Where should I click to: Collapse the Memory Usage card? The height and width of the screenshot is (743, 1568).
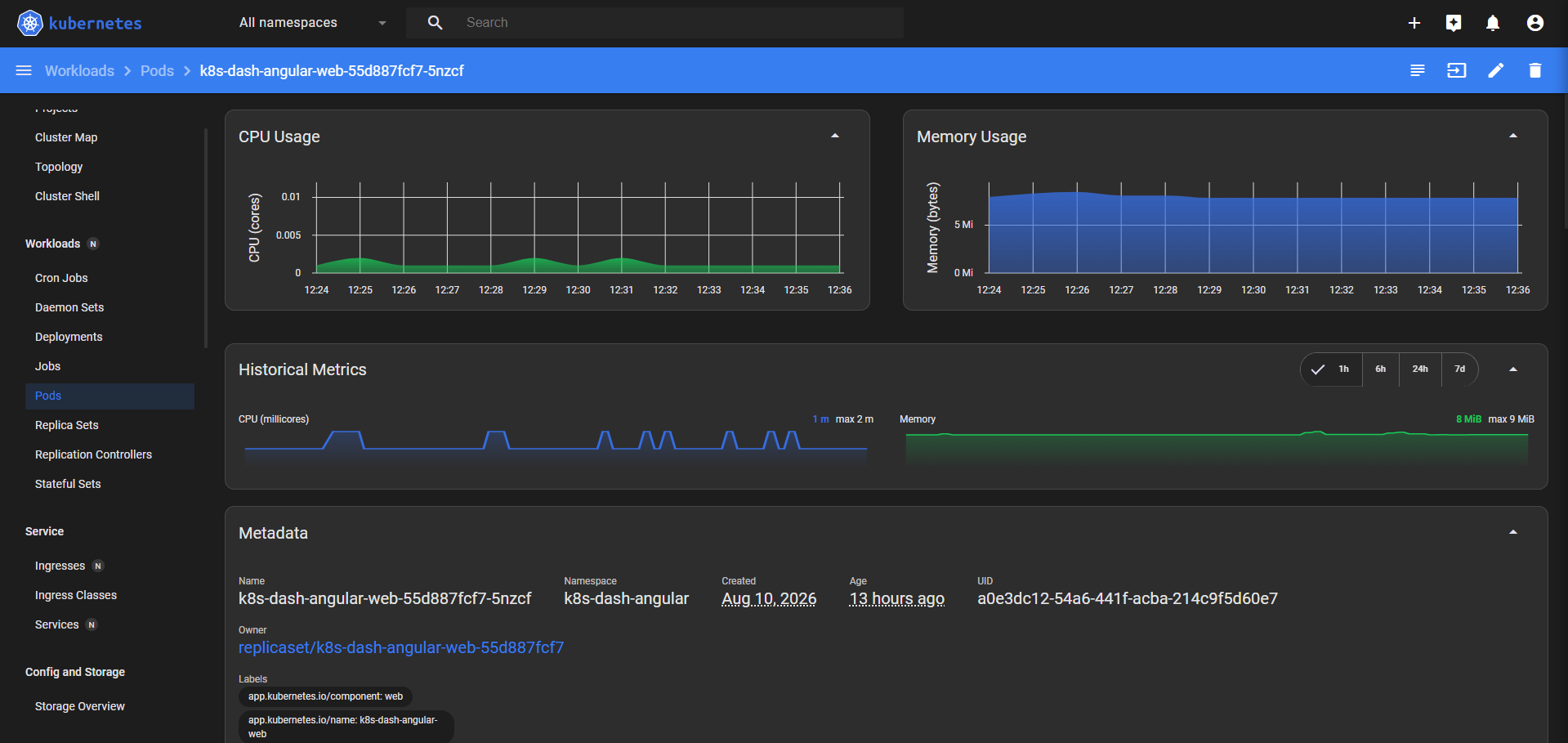[x=1513, y=137]
